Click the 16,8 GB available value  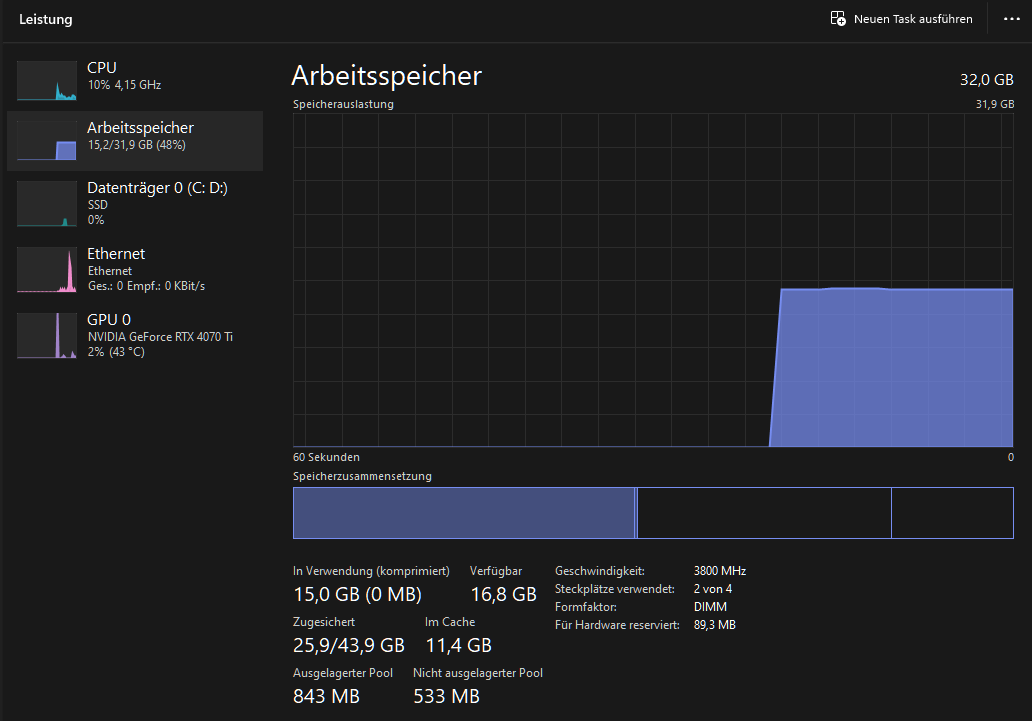(x=503, y=595)
